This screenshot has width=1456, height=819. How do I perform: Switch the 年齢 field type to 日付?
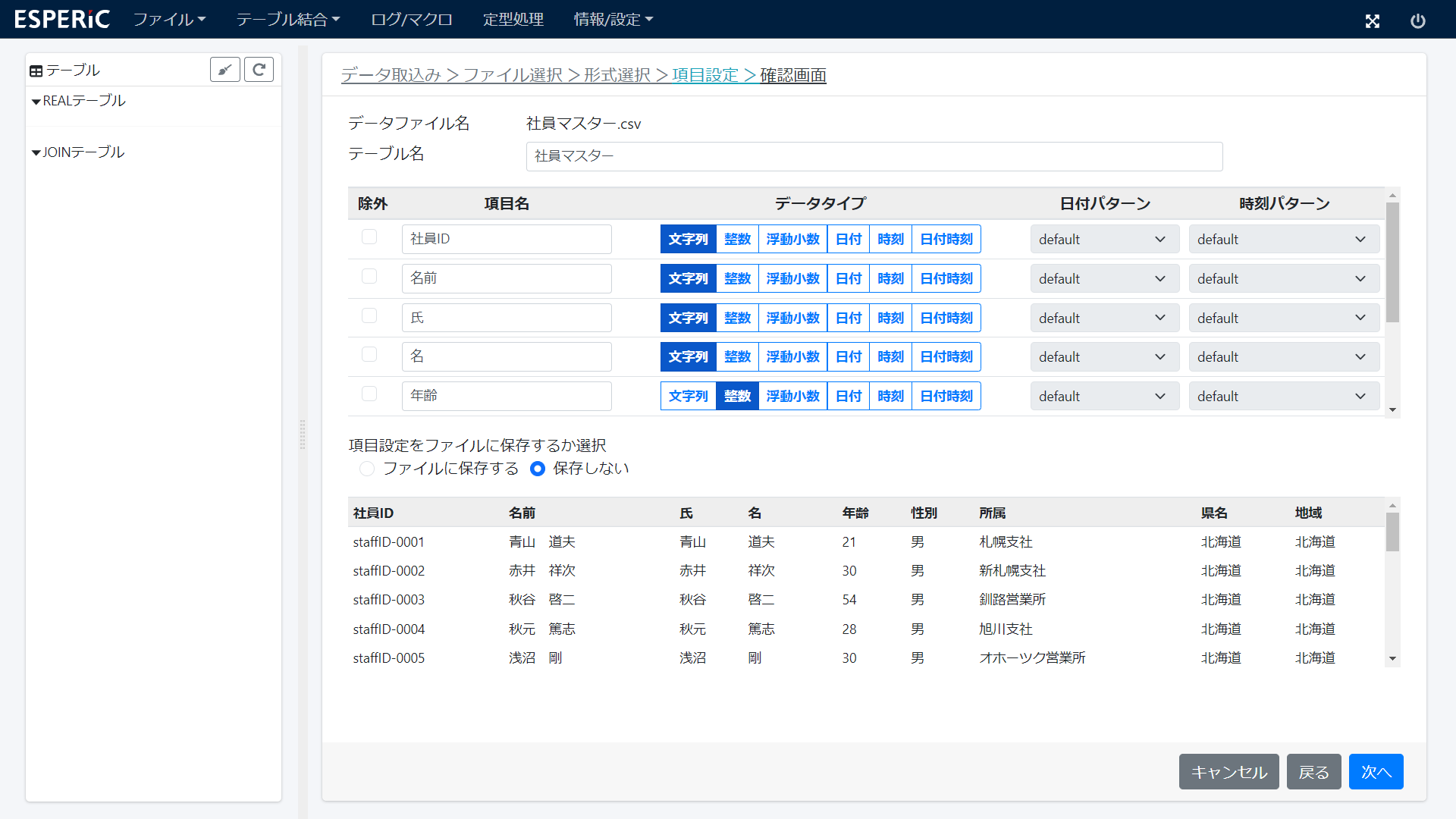pos(848,395)
